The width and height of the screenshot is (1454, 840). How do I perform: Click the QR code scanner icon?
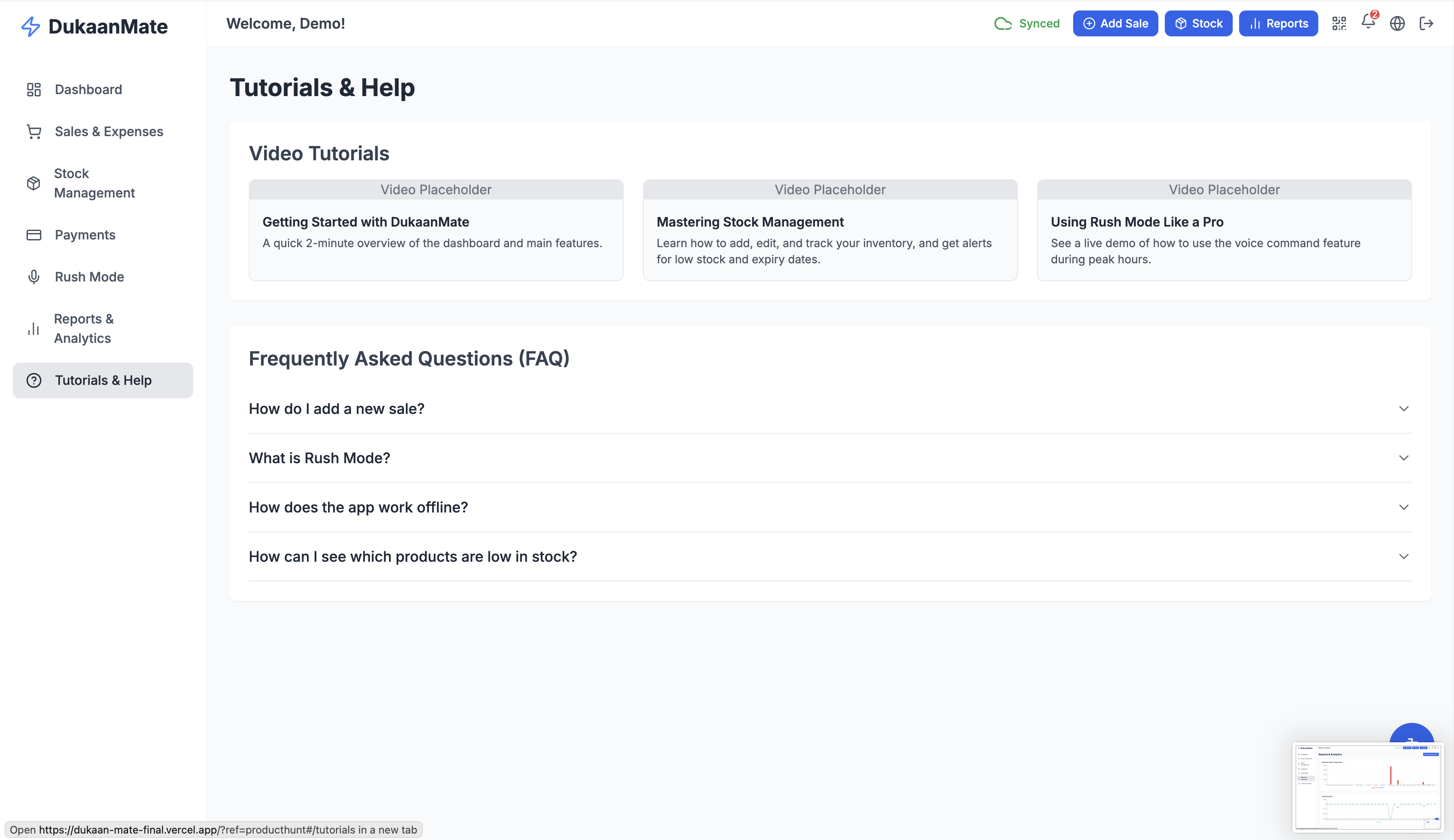click(1338, 24)
